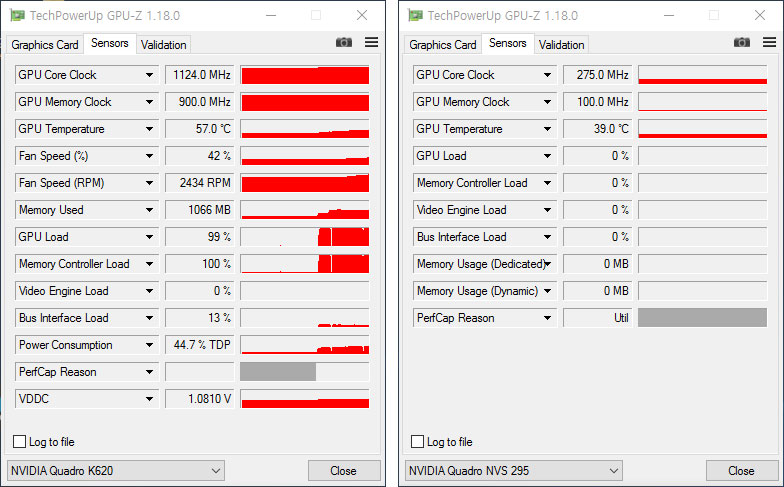Click the 100.0 MHz memory clock value
784x487 pixels.
[598, 102]
